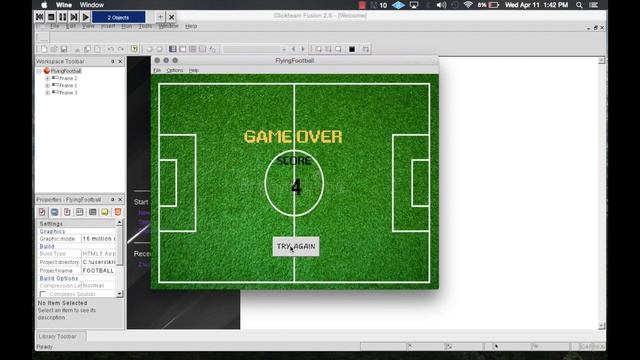Open the yellow About properties tab icon
Image resolution: width=640 pixels, height=360 pixels.
point(105,212)
